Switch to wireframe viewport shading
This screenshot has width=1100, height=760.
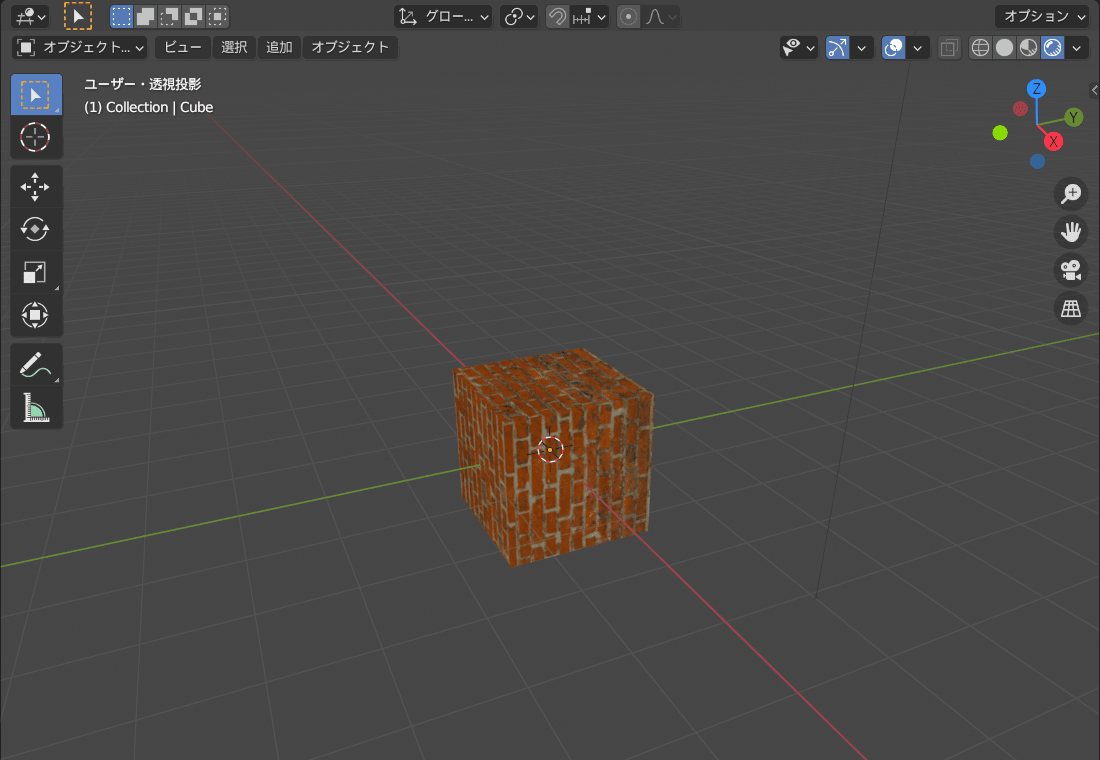pos(980,48)
